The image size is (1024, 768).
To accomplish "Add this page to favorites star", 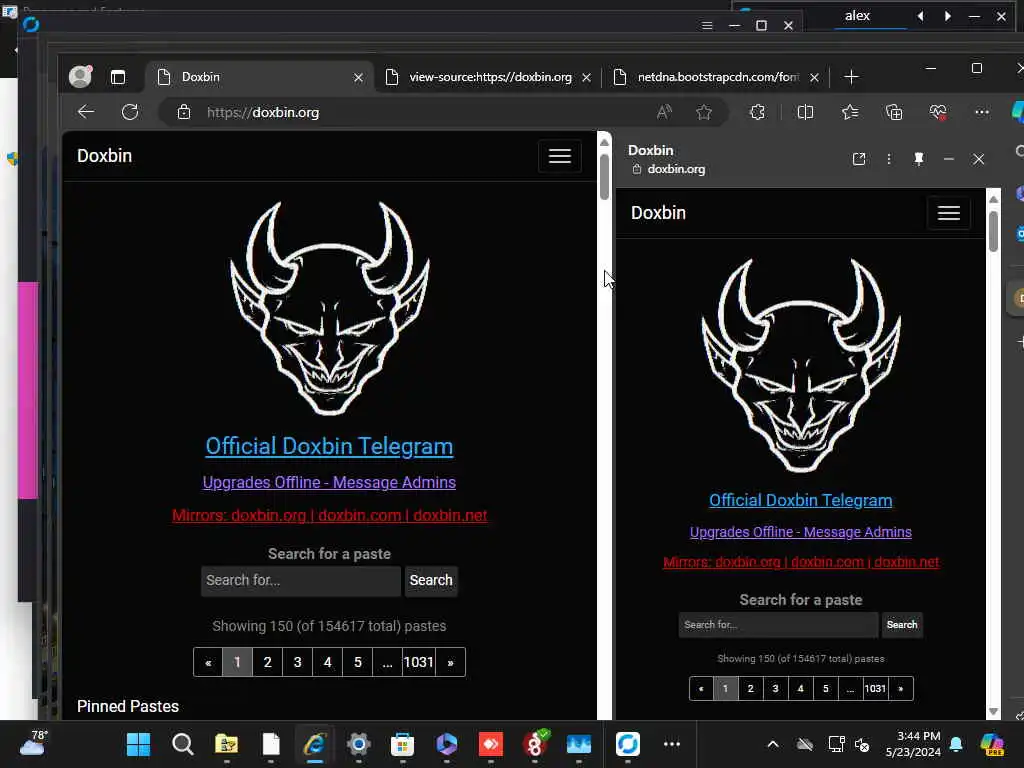I will pyautogui.click(x=703, y=112).
